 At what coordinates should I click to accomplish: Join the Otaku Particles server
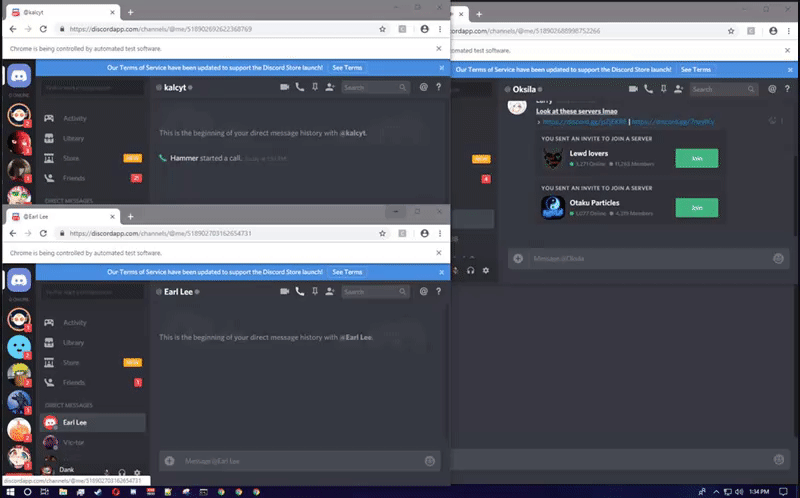696,208
